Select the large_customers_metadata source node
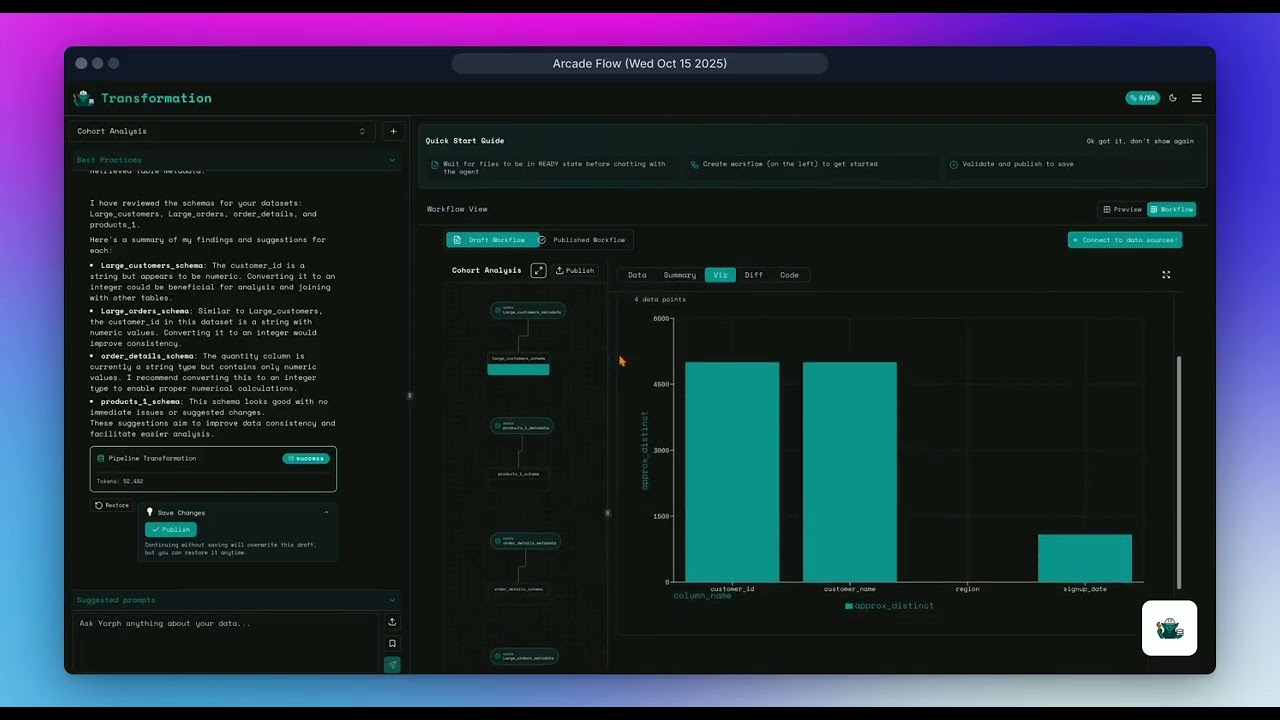1280x720 pixels. tap(528, 311)
